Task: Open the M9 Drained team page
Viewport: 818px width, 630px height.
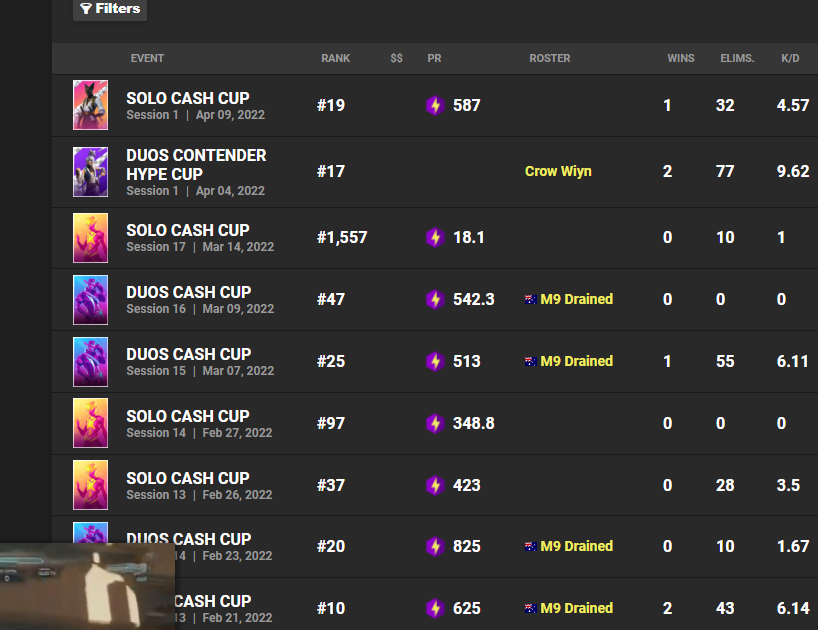Action: (x=576, y=298)
